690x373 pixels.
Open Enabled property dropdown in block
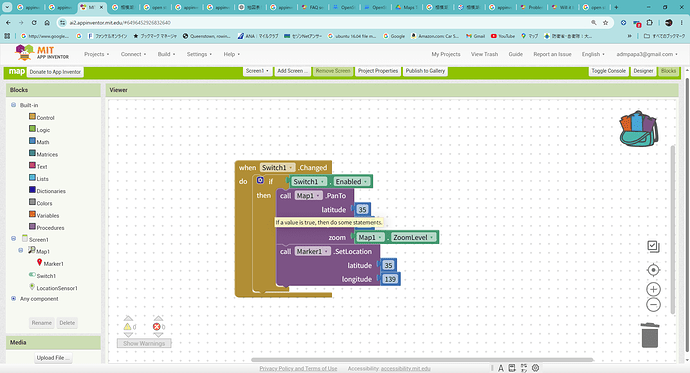tap(352, 181)
